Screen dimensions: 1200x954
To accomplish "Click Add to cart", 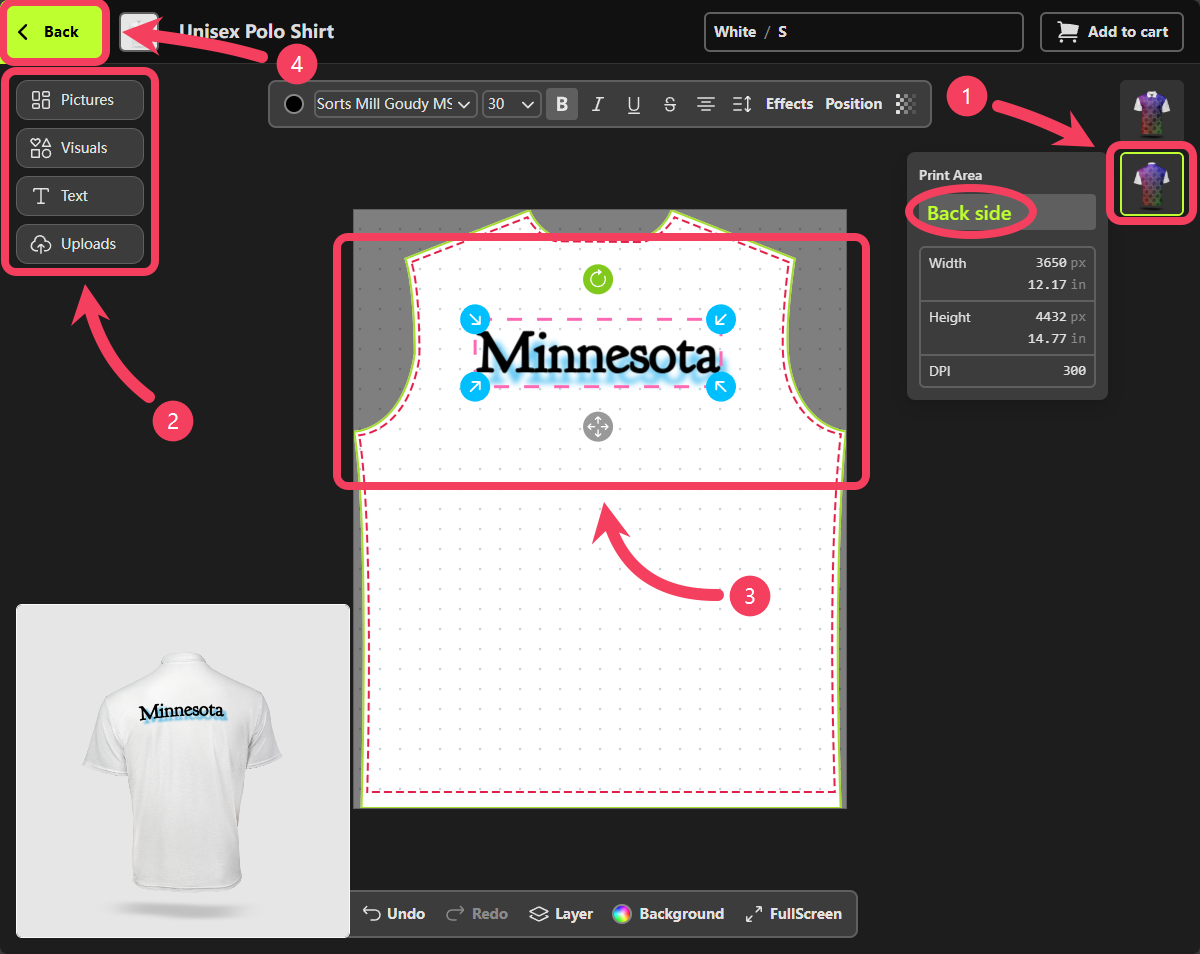I will coord(1112,32).
